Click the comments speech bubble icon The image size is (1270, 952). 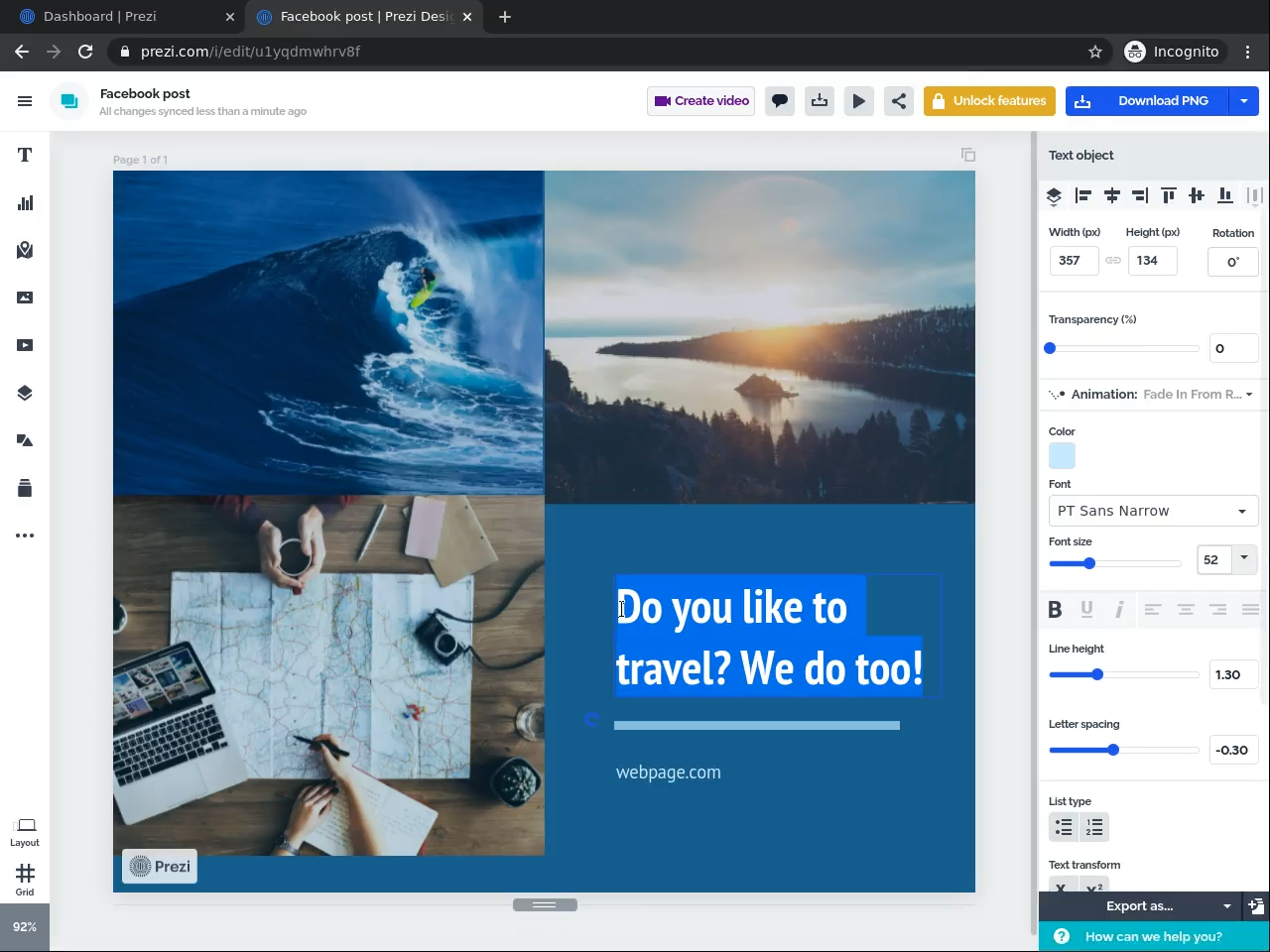point(780,101)
